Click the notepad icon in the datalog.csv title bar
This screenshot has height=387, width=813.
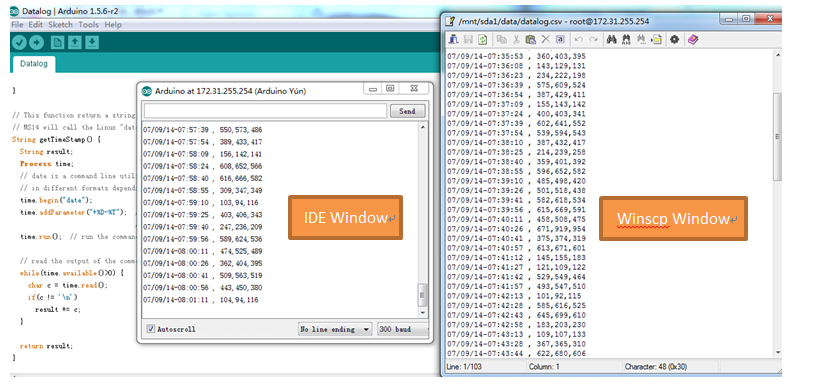pyautogui.click(x=451, y=21)
